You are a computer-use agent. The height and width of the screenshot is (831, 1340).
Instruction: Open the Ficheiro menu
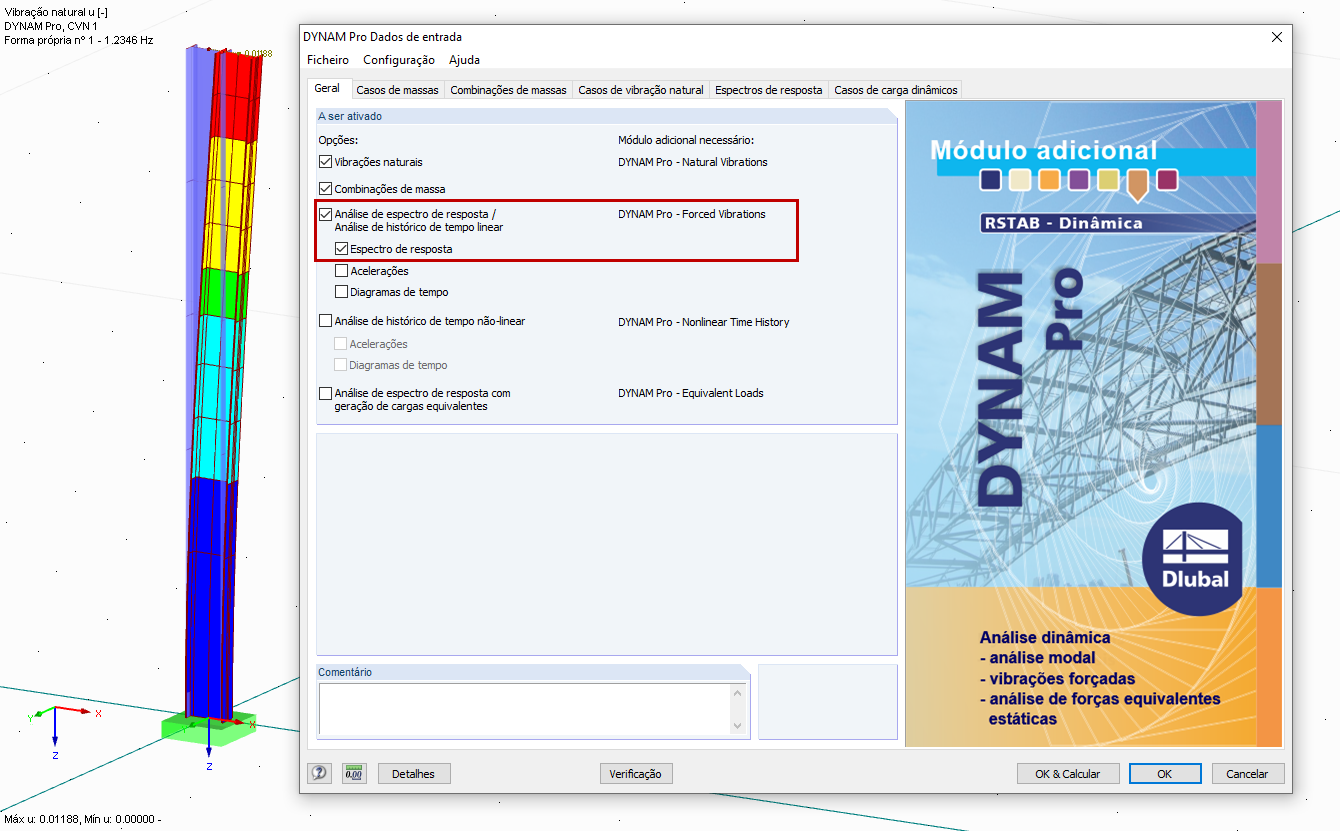tap(328, 60)
